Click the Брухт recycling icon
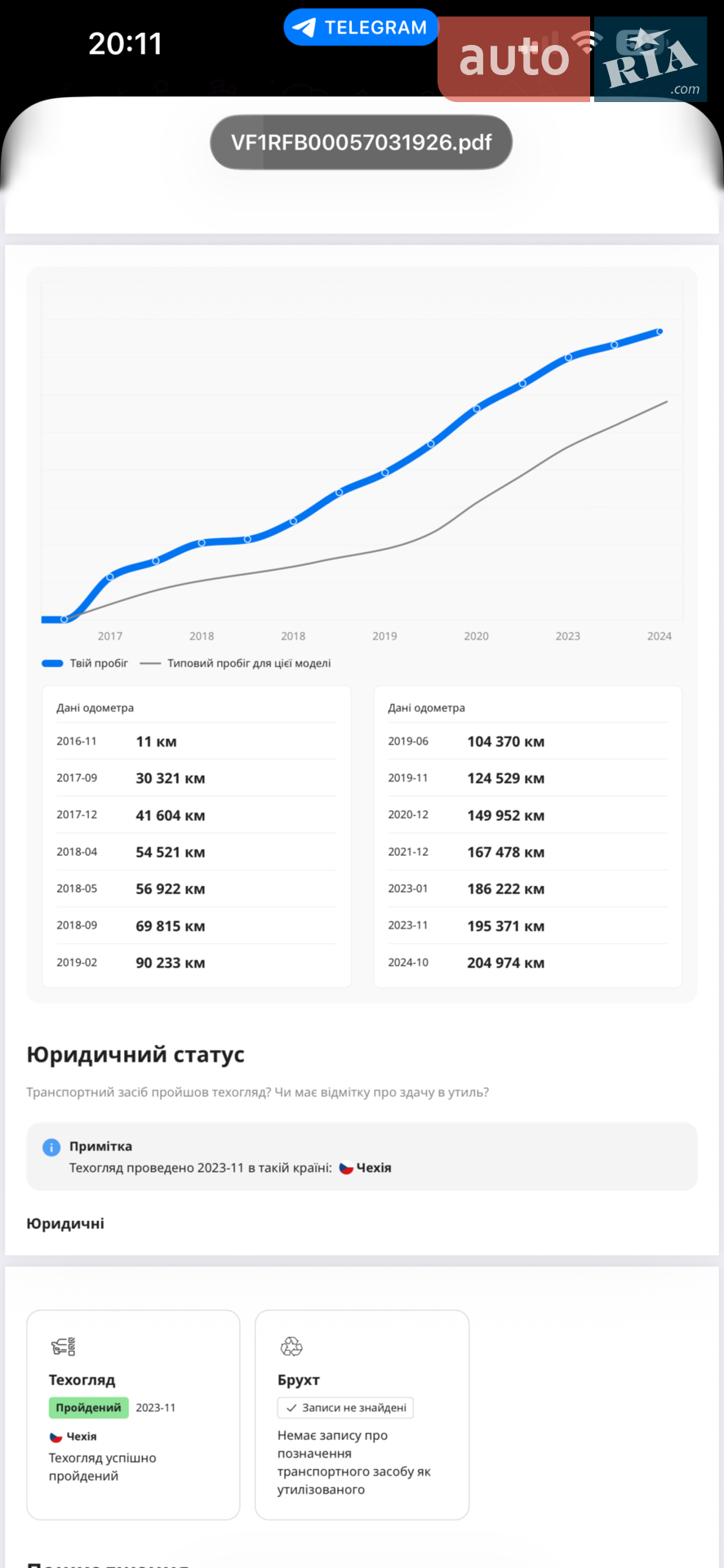Screen dimensions: 724x1568 pyautogui.click(x=291, y=1346)
